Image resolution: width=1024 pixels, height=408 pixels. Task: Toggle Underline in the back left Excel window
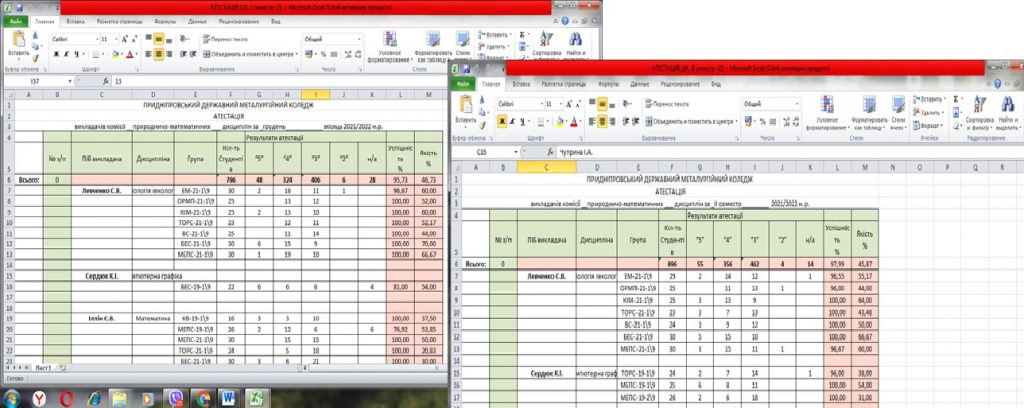(x=77, y=54)
